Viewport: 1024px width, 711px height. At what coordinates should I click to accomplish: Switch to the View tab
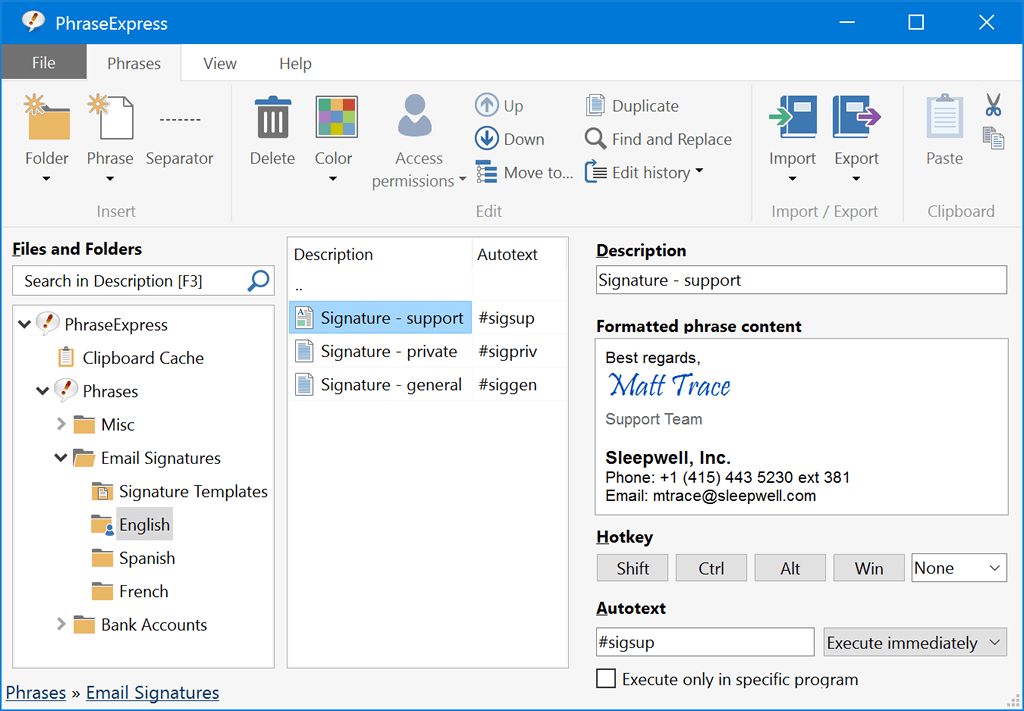[219, 62]
